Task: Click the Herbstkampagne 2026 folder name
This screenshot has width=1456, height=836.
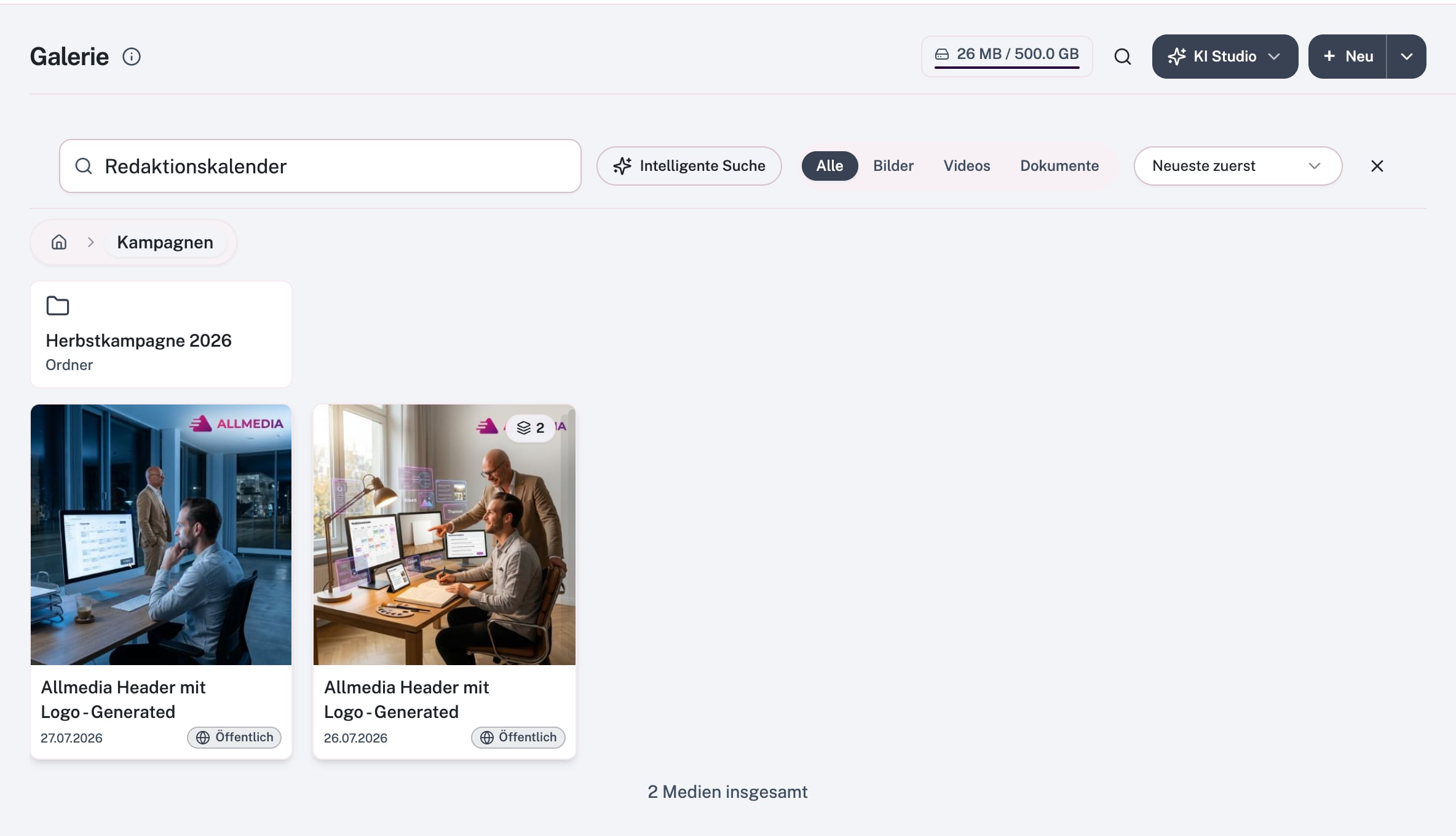Action: click(x=138, y=341)
